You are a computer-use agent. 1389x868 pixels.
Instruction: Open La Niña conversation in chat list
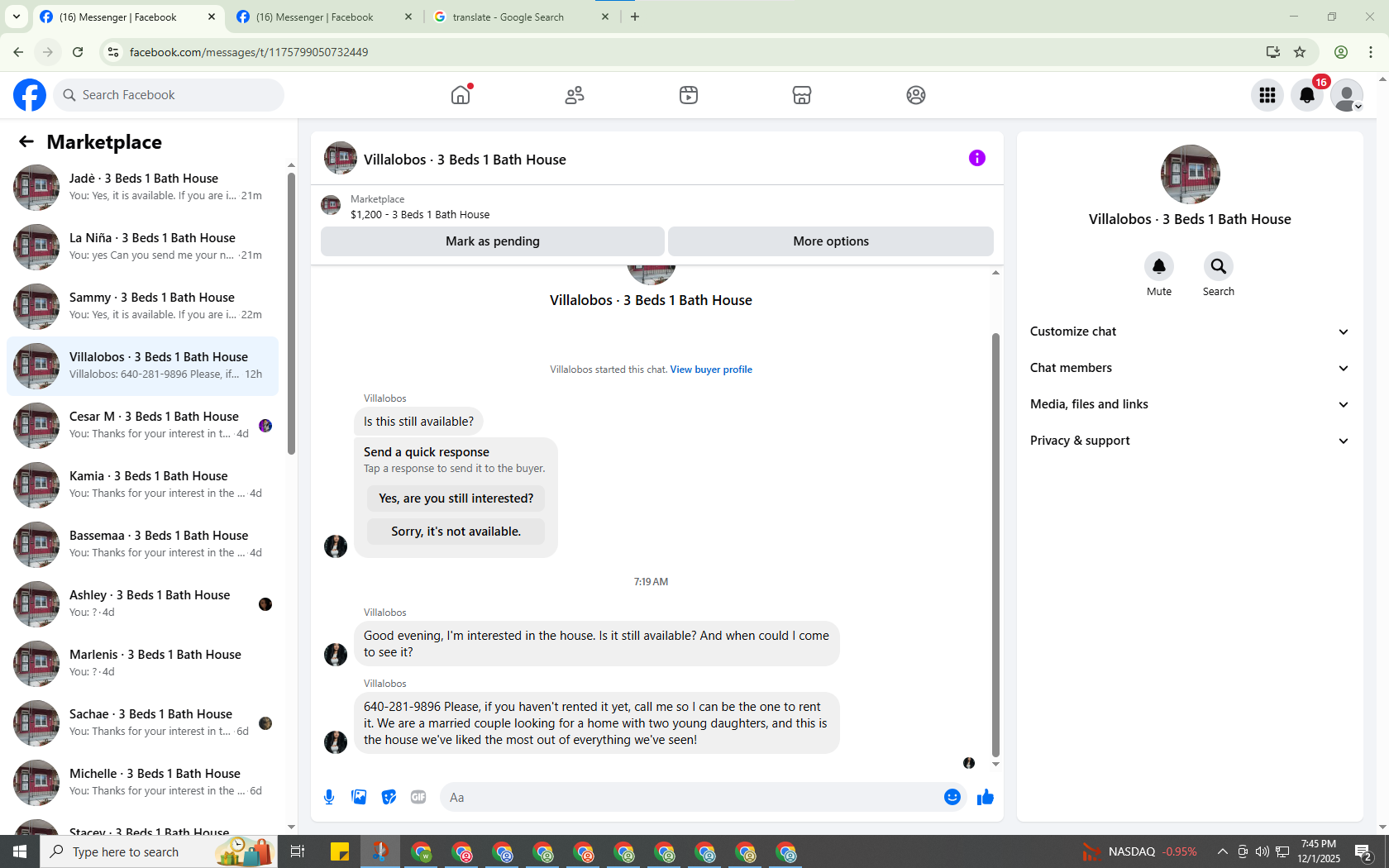click(x=143, y=247)
